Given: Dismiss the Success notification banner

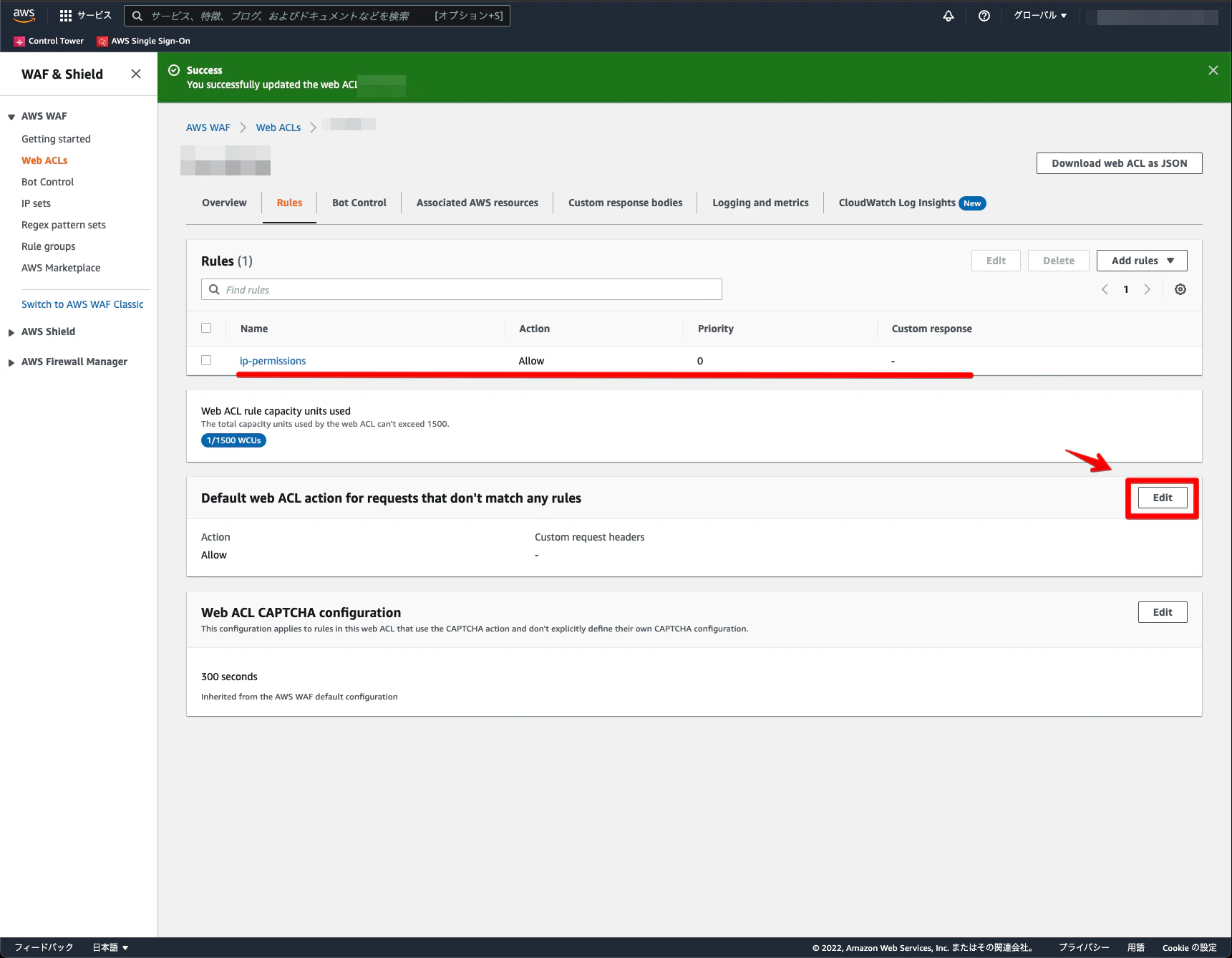Looking at the screenshot, I should tap(1213, 70).
